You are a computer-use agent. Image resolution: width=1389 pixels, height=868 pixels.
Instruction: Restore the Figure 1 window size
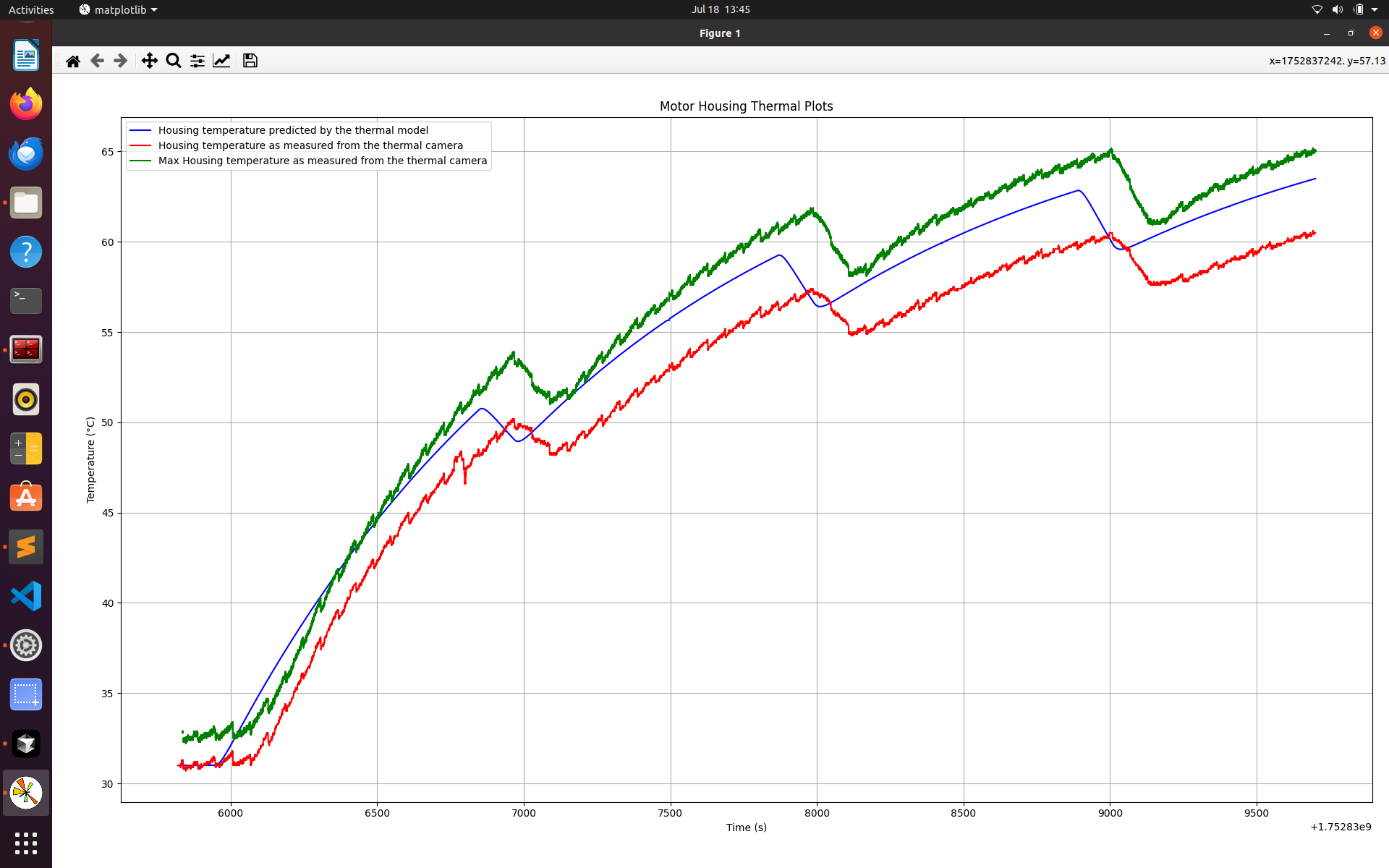[x=1351, y=33]
